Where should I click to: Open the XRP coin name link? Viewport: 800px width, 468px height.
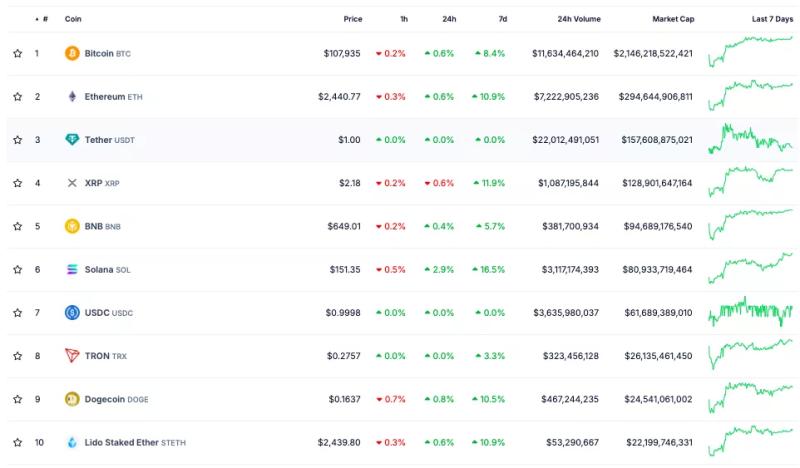[x=102, y=183]
